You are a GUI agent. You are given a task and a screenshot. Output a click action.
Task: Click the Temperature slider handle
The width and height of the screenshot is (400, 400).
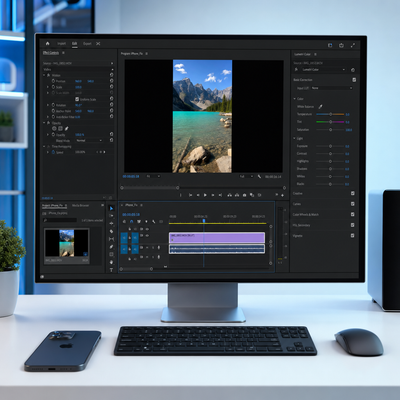330,114
